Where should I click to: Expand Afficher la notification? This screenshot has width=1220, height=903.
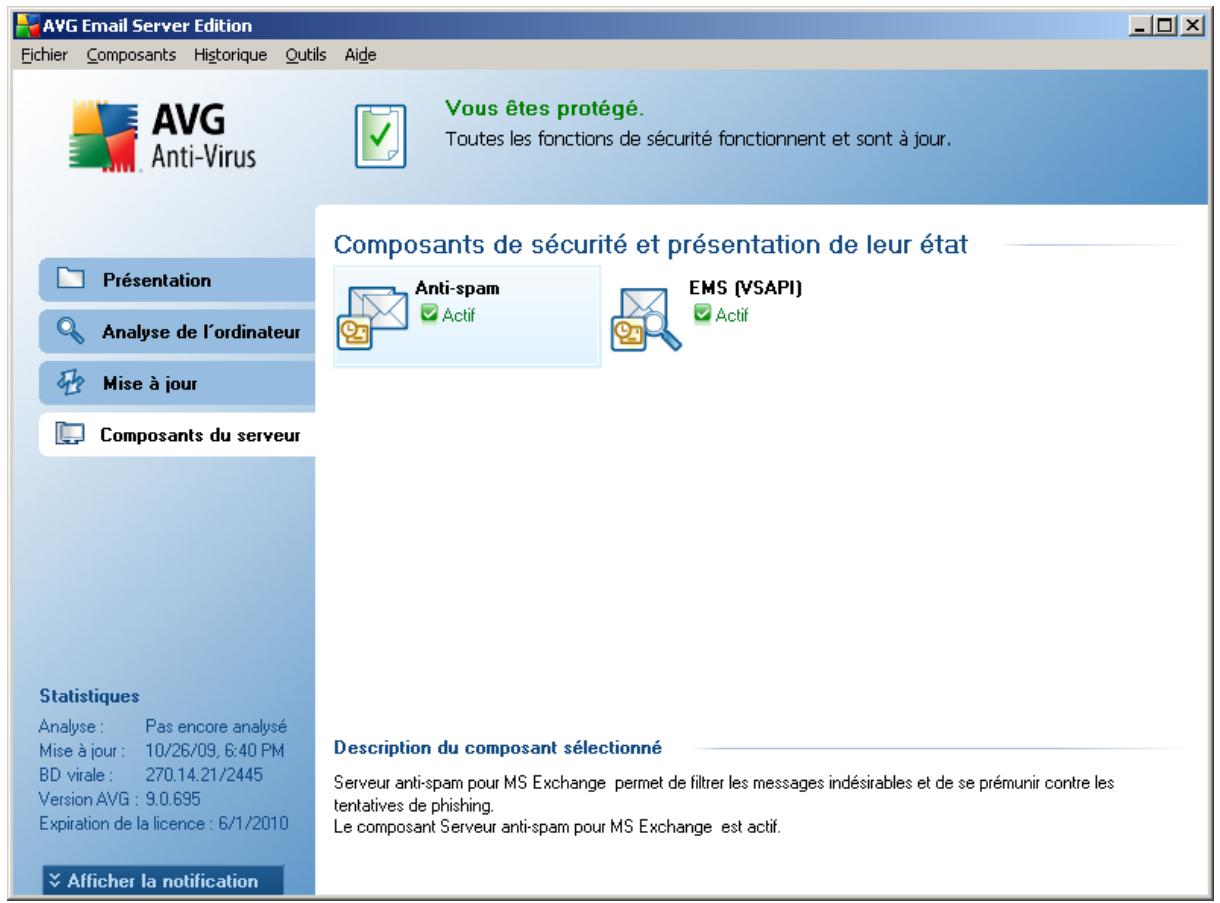pos(164,881)
